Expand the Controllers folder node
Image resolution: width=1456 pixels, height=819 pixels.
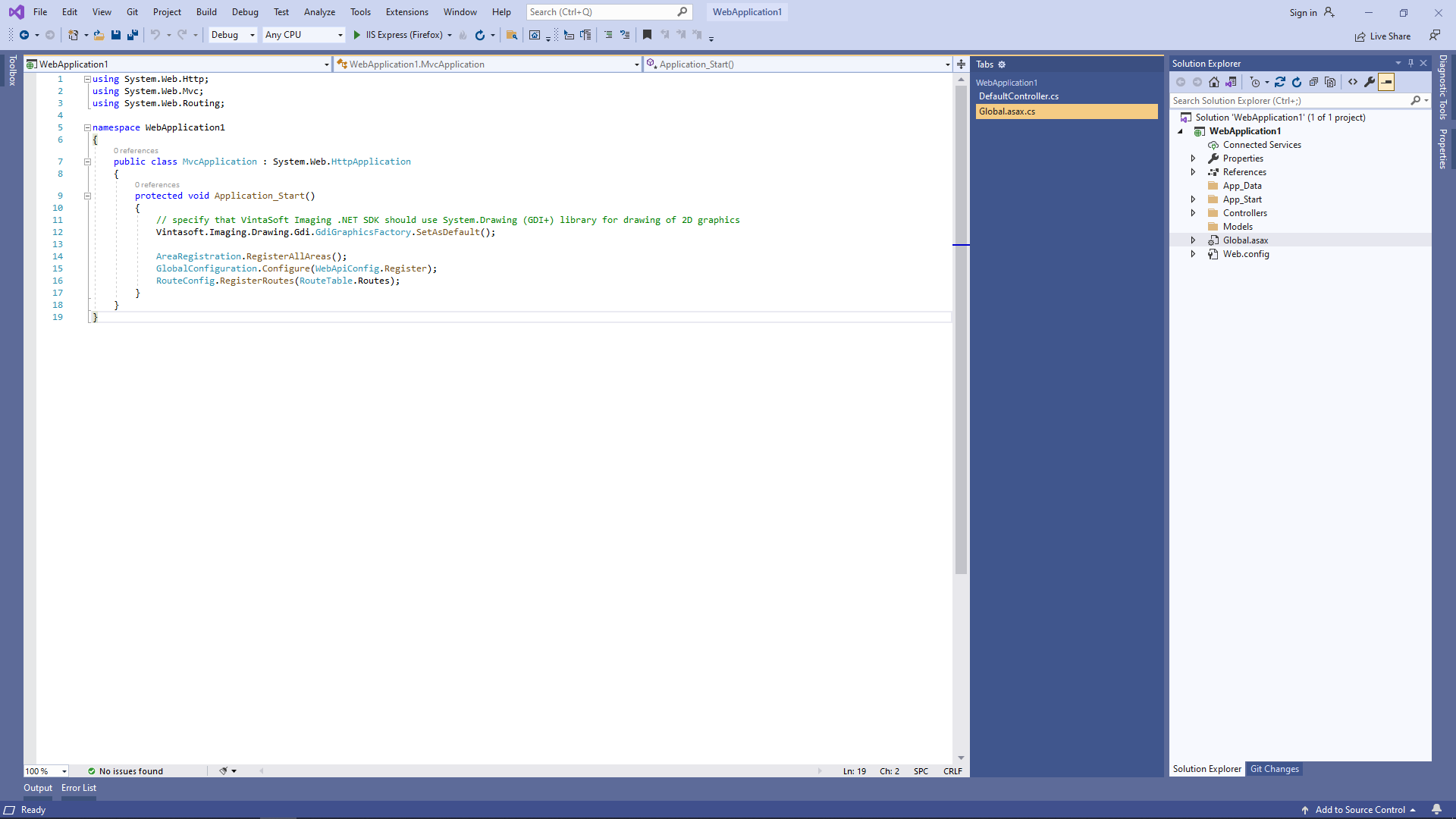[1193, 213]
